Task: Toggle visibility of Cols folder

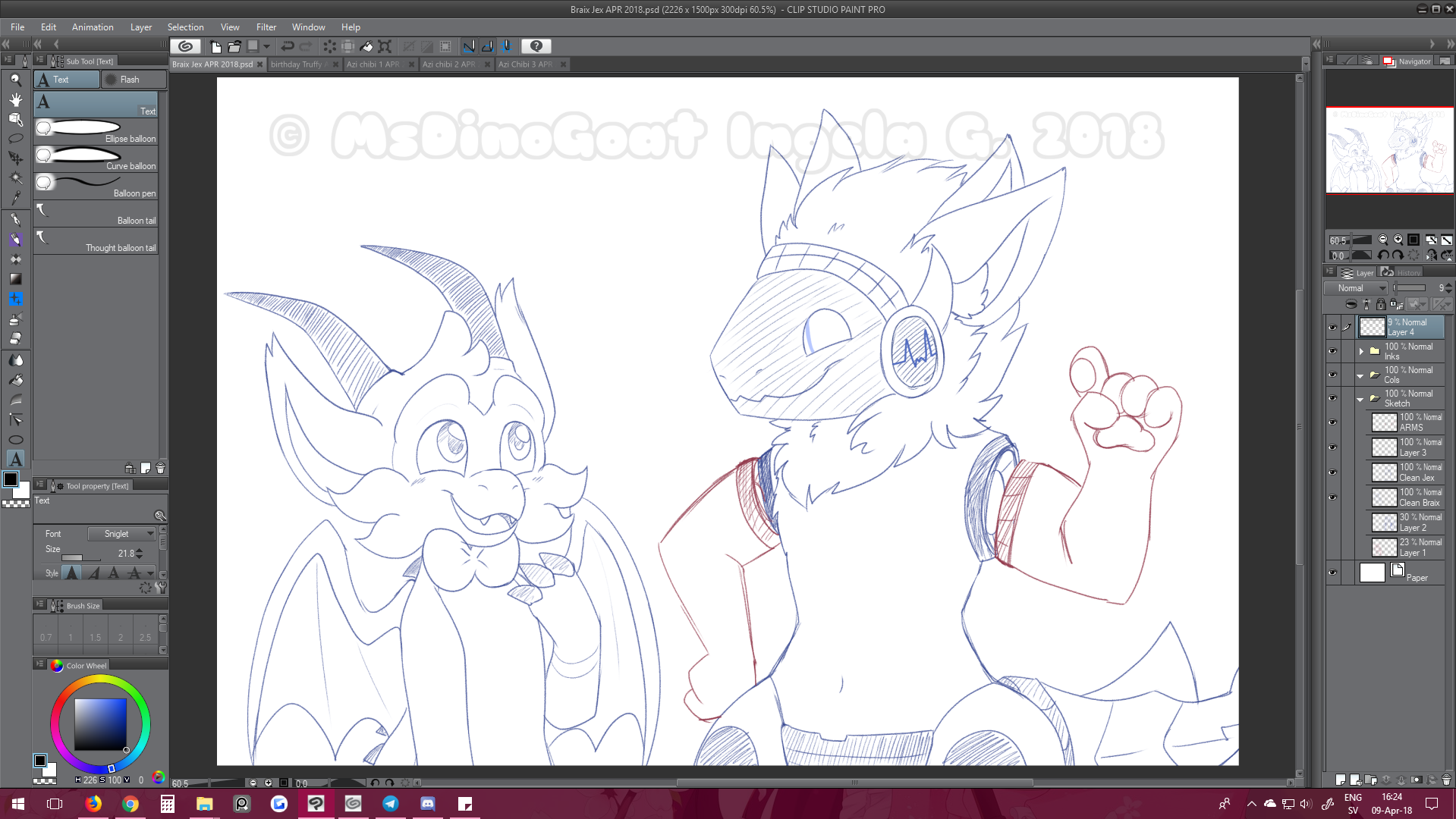Action: [x=1332, y=375]
